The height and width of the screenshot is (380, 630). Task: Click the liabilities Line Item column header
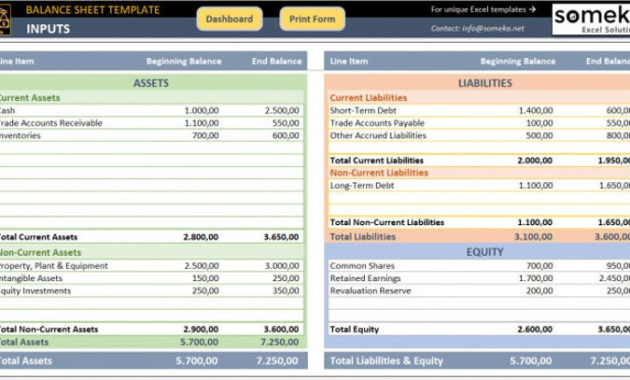349,61
